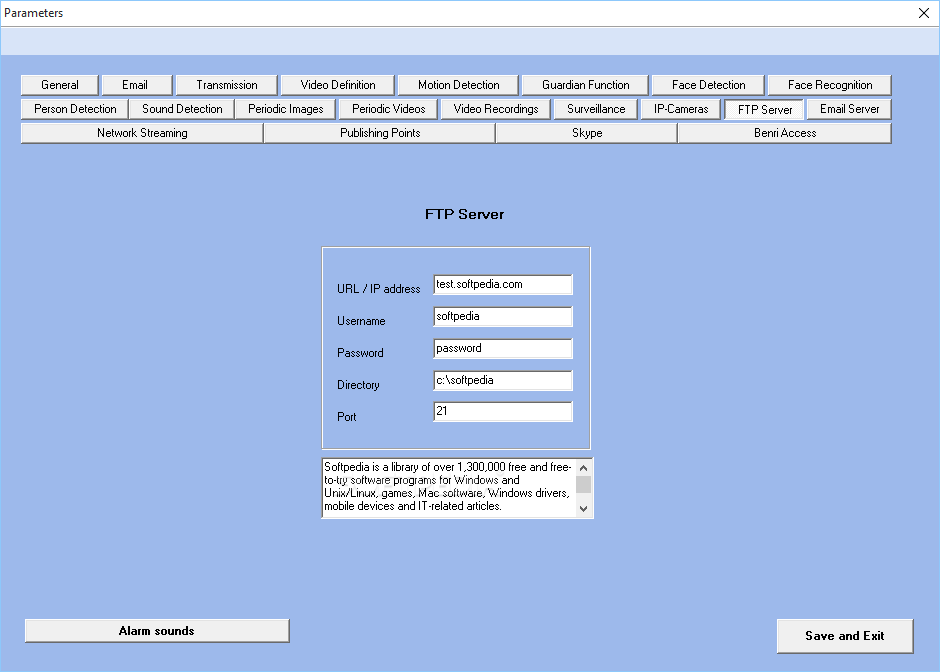
Task: Click the 'Directory' label
Action: (358, 385)
